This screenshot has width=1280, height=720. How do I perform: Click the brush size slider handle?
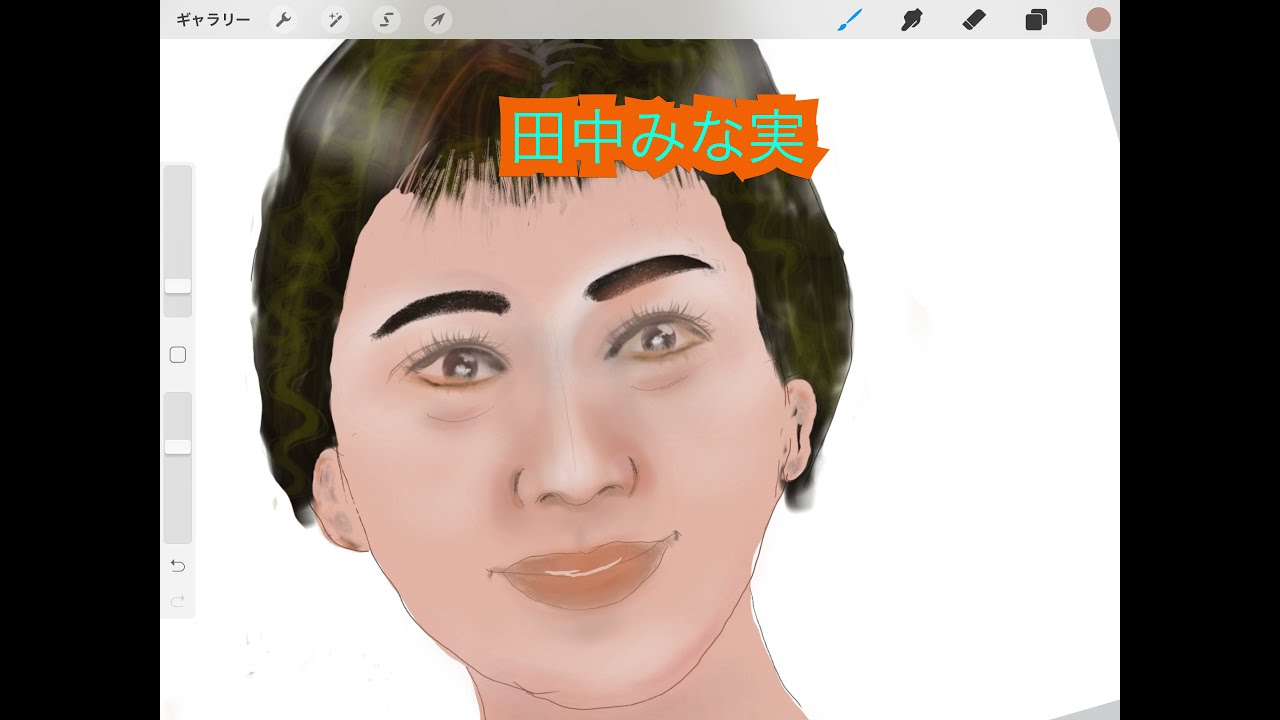[x=178, y=286]
